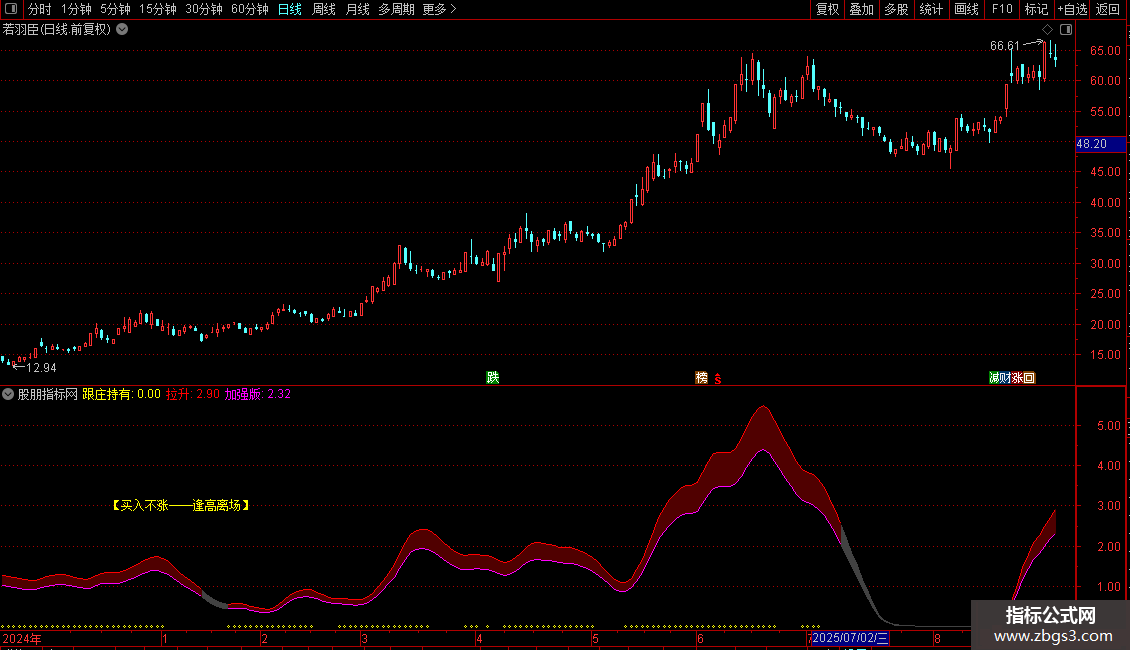Select the 5分钟 period
This screenshot has width=1130, height=650.
pyautogui.click(x=115, y=9)
